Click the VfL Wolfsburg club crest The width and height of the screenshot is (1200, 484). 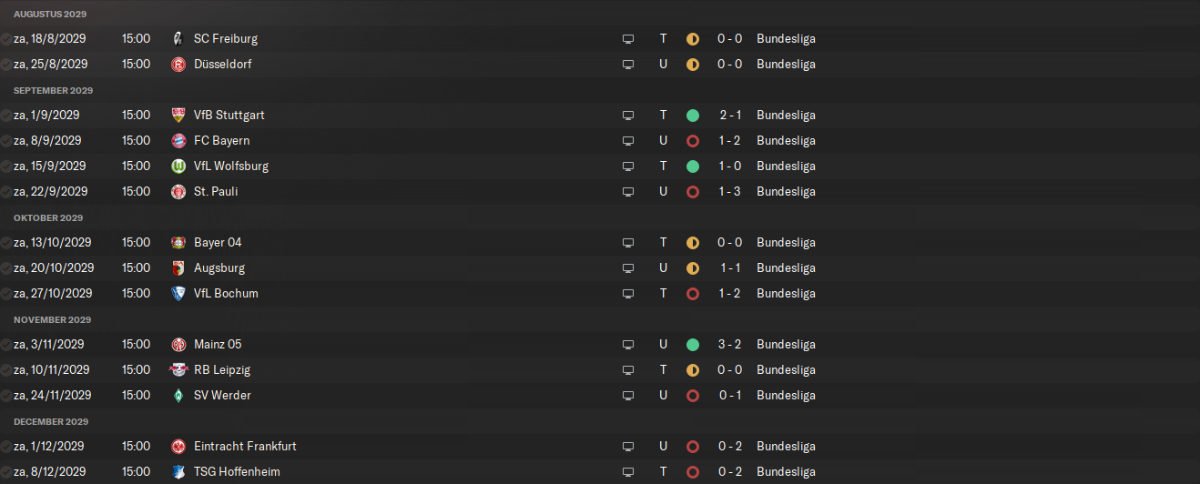(x=178, y=166)
